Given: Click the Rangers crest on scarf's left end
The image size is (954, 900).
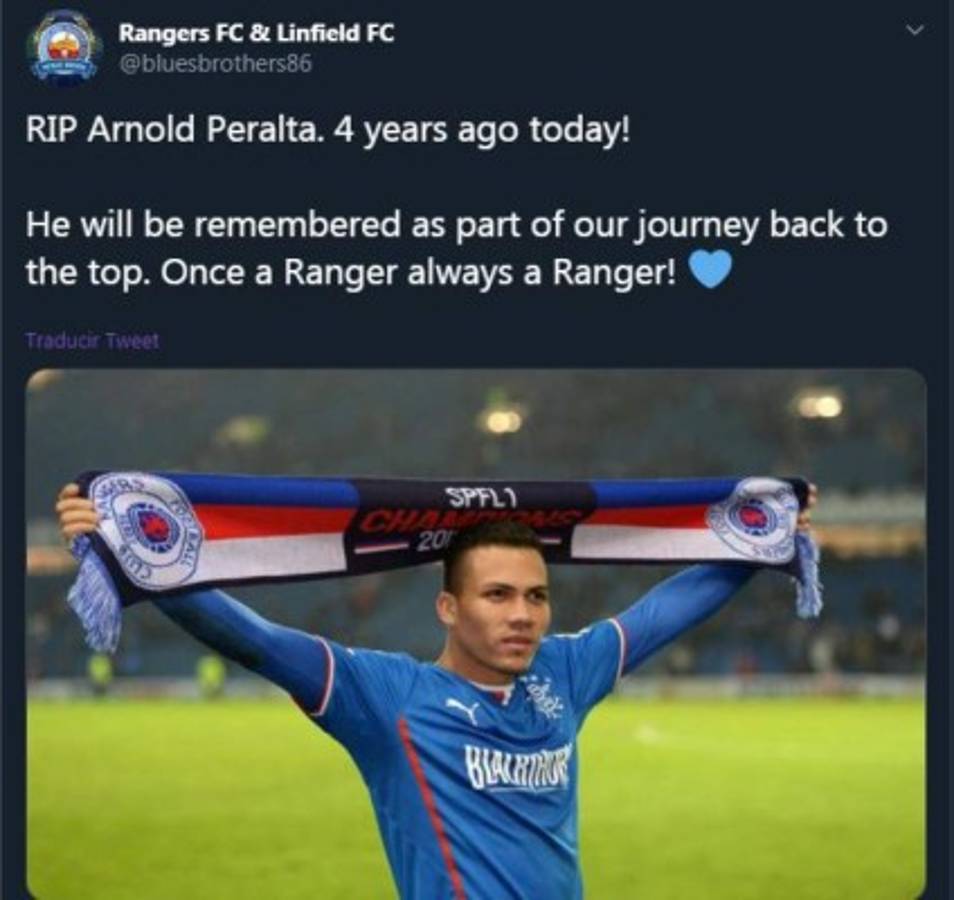Looking at the screenshot, I should pyautogui.click(x=148, y=530).
